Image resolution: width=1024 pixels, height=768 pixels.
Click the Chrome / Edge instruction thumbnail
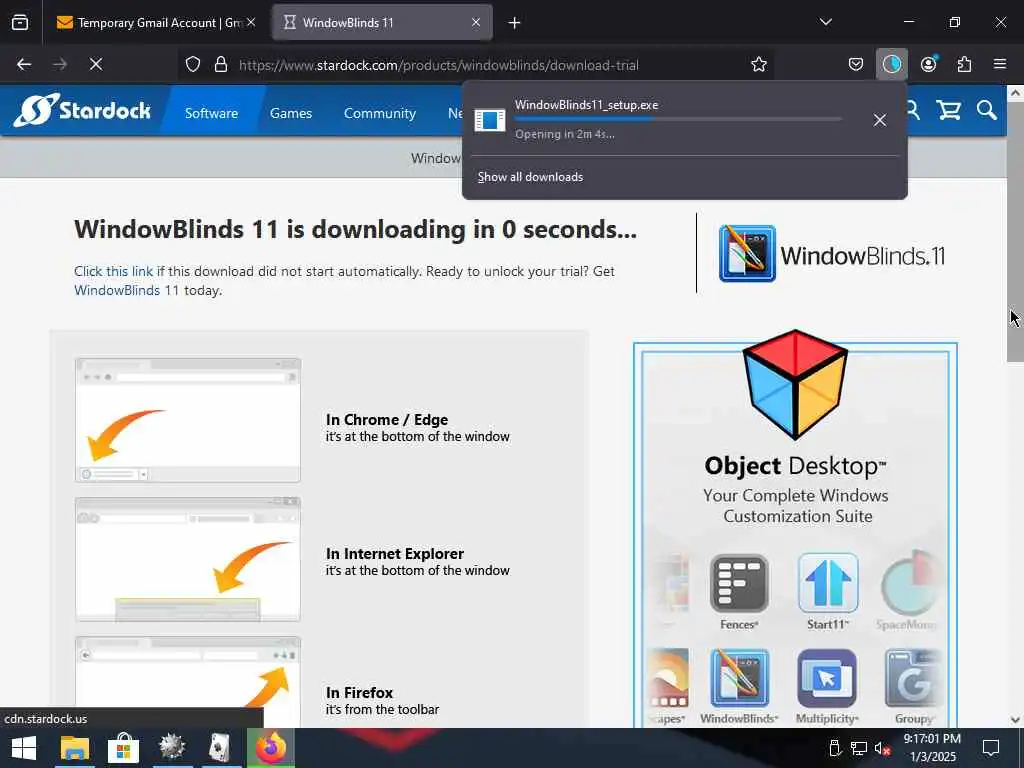click(x=188, y=420)
